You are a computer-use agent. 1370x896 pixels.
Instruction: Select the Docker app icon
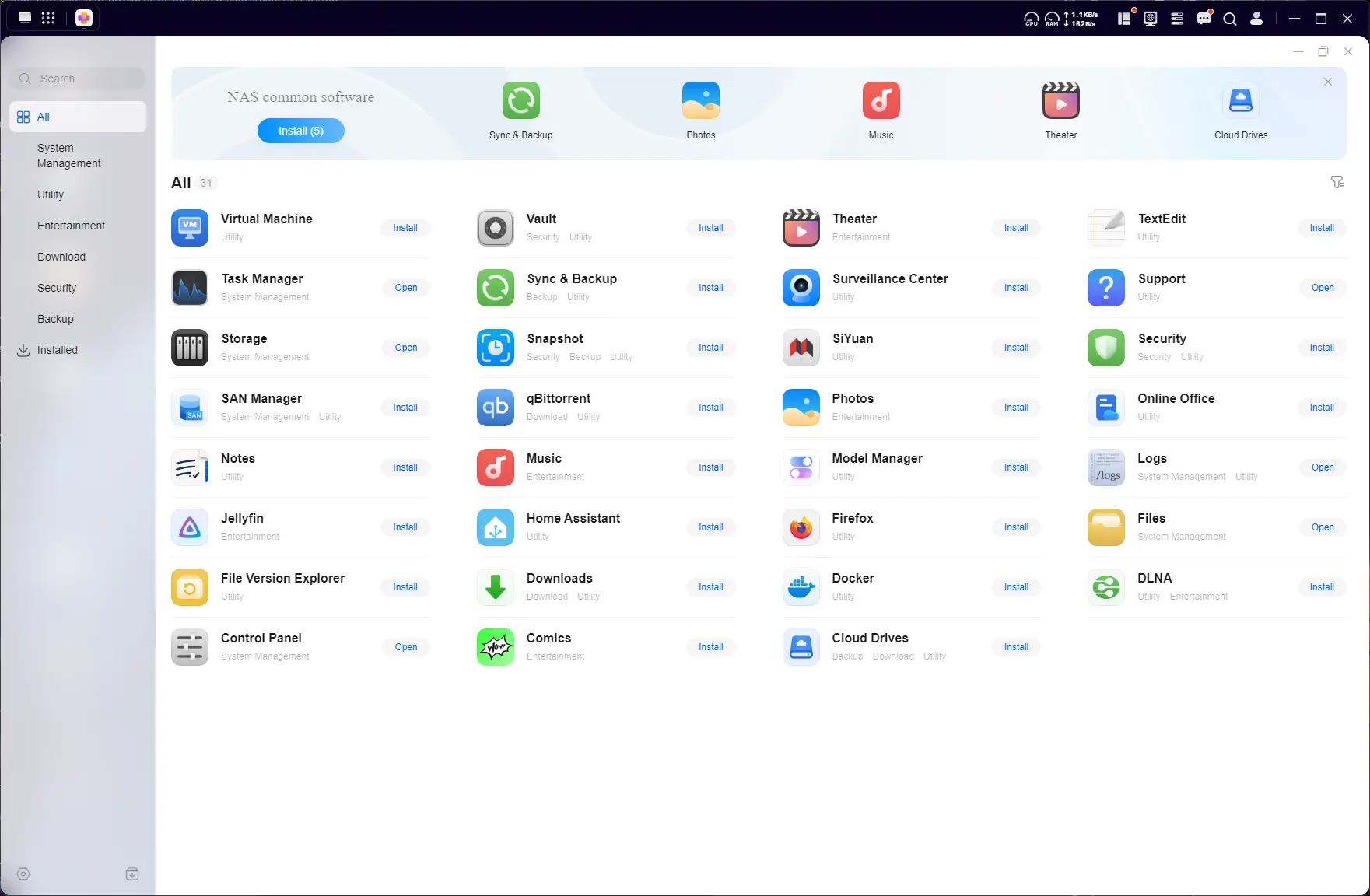click(801, 587)
